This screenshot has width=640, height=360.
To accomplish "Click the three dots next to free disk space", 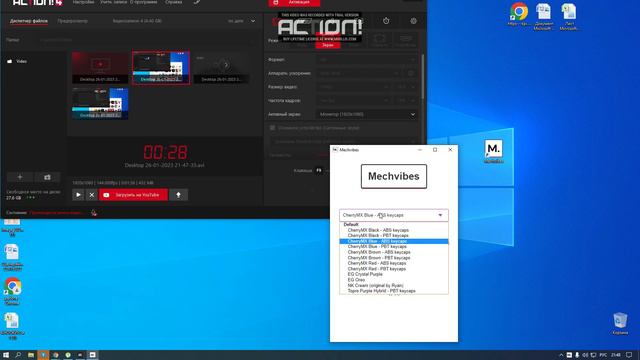I will [x=31, y=198].
